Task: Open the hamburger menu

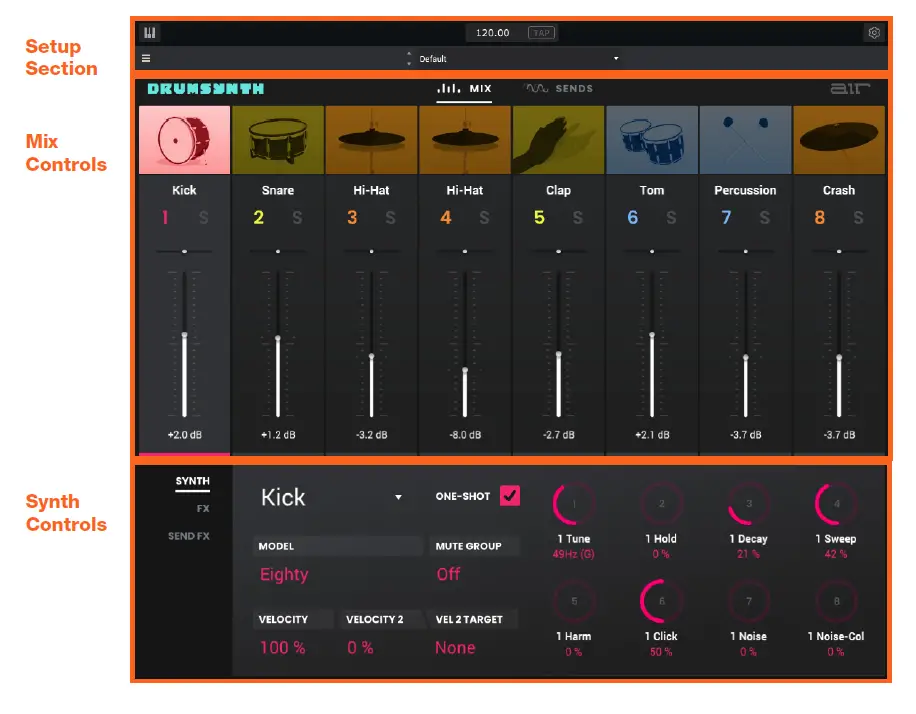Action: (x=145, y=57)
